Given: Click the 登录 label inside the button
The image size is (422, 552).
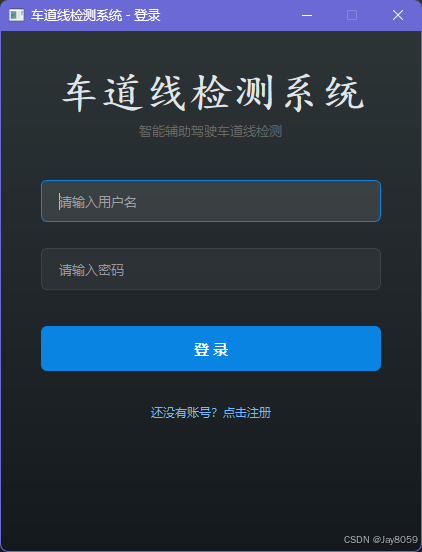Looking at the screenshot, I should click(x=211, y=350).
